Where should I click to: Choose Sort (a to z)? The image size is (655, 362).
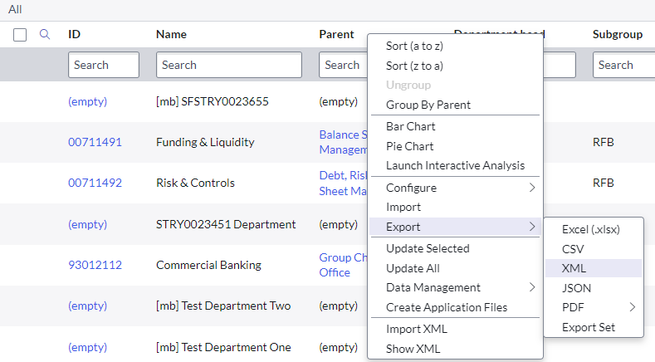click(x=414, y=46)
